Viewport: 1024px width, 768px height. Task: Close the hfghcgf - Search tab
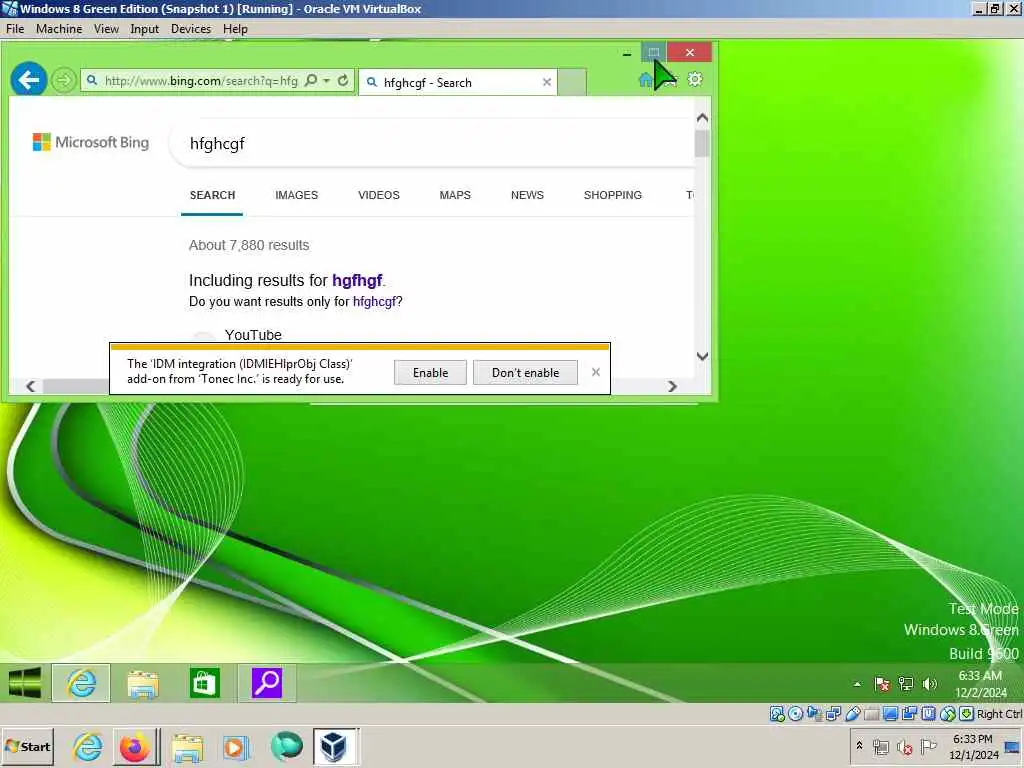(547, 82)
